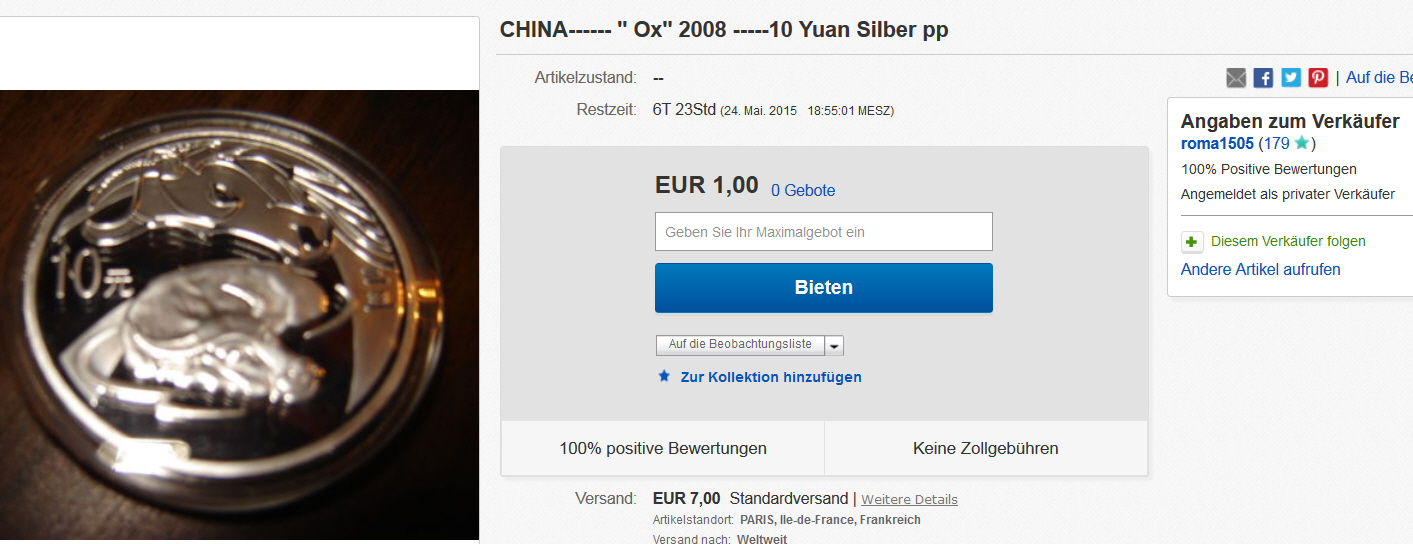Share listing on Facebook icon

coord(1263,78)
